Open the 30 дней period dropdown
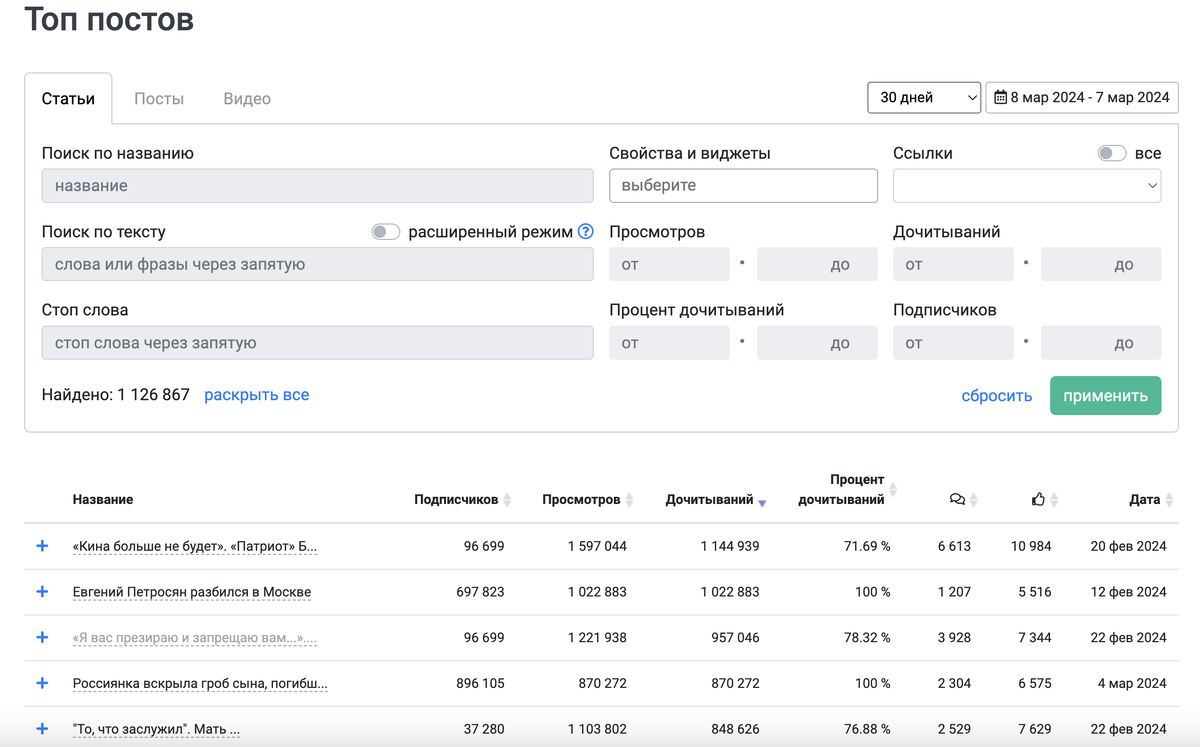1200x747 pixels. pos(923,98)
